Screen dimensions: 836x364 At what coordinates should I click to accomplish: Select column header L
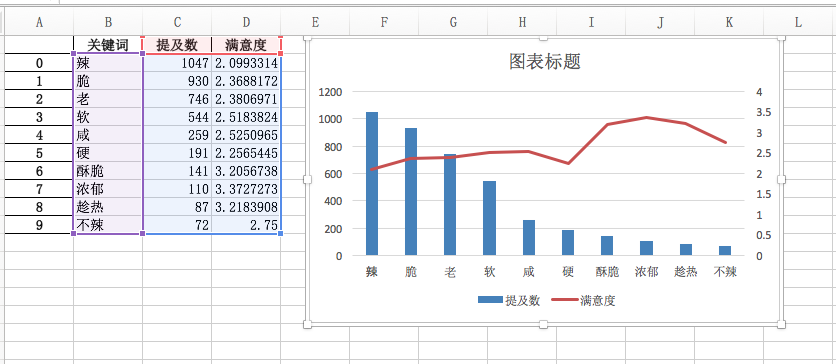[798, 22]
